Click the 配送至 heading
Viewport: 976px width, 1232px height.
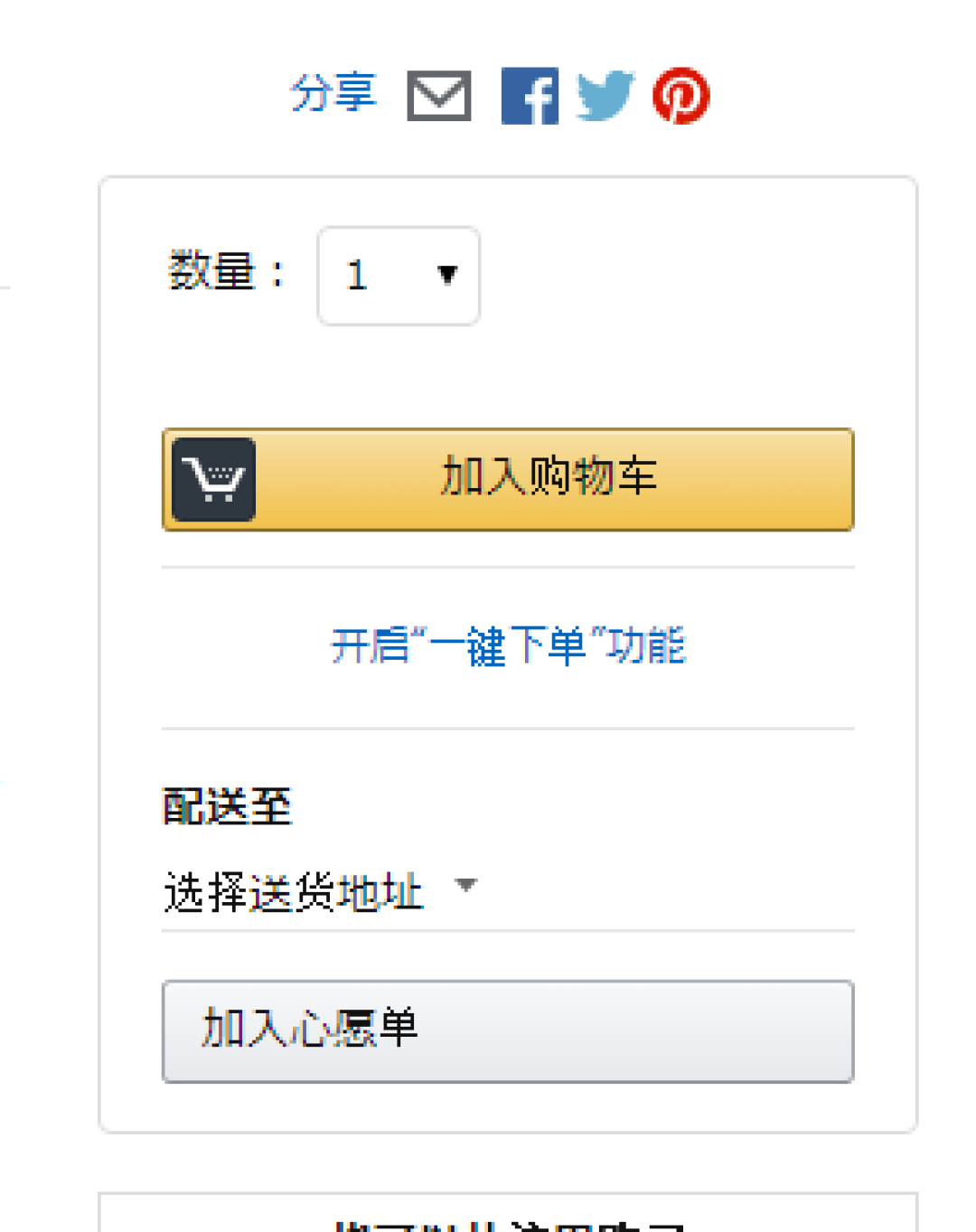(x=227, y=806)
